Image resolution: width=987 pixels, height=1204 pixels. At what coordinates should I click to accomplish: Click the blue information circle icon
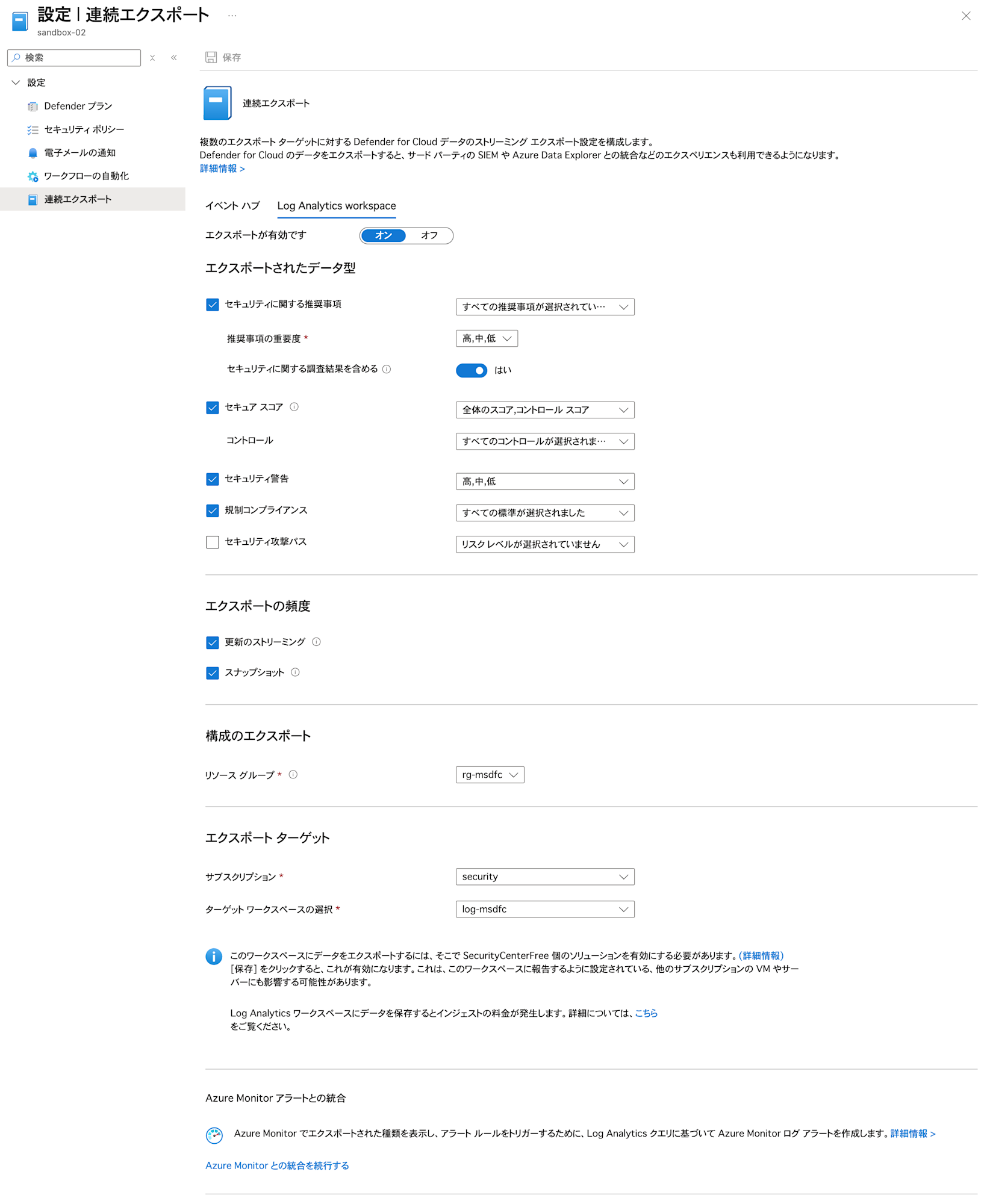pos(214,957)
